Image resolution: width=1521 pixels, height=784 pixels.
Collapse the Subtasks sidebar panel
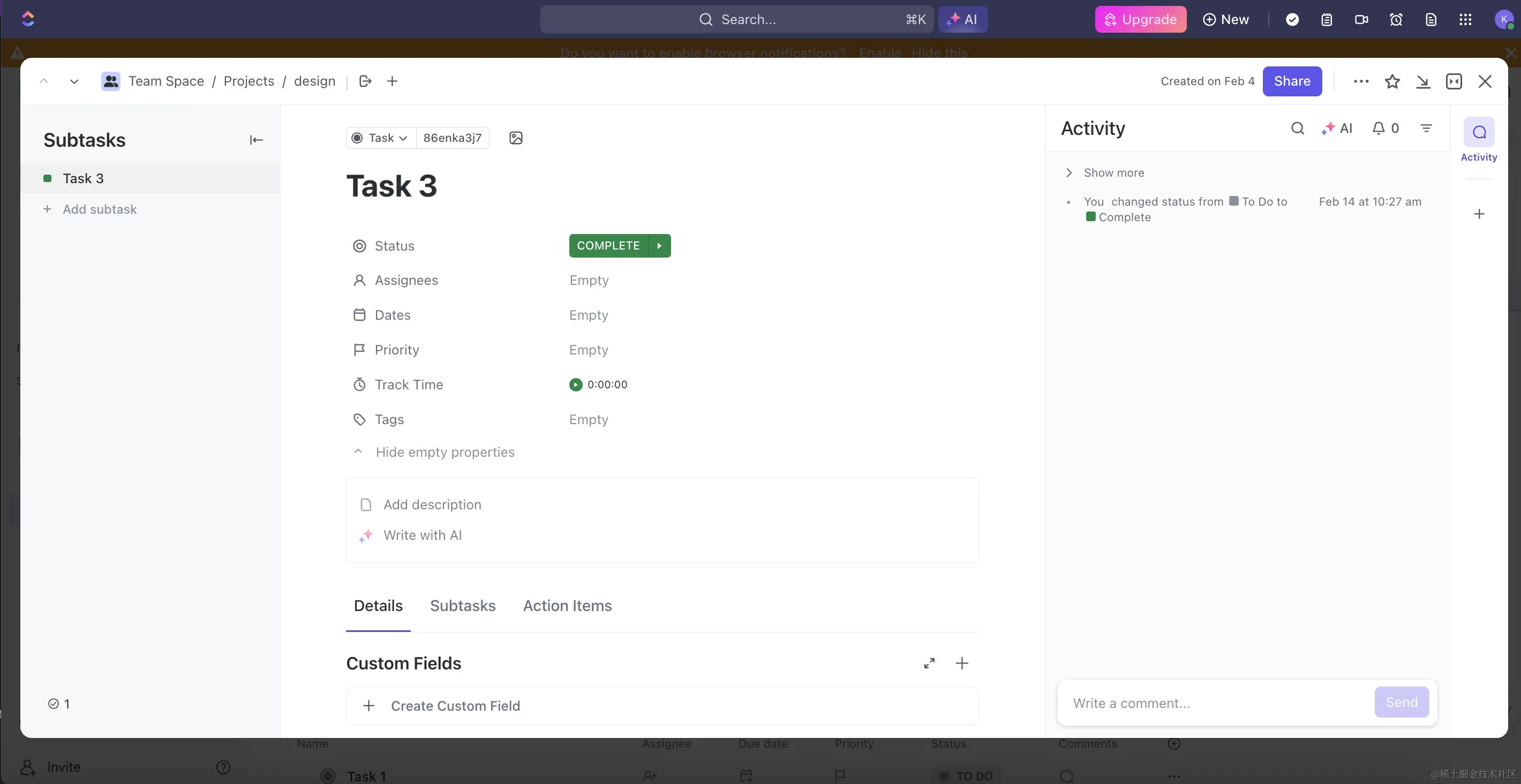point(255,140)
